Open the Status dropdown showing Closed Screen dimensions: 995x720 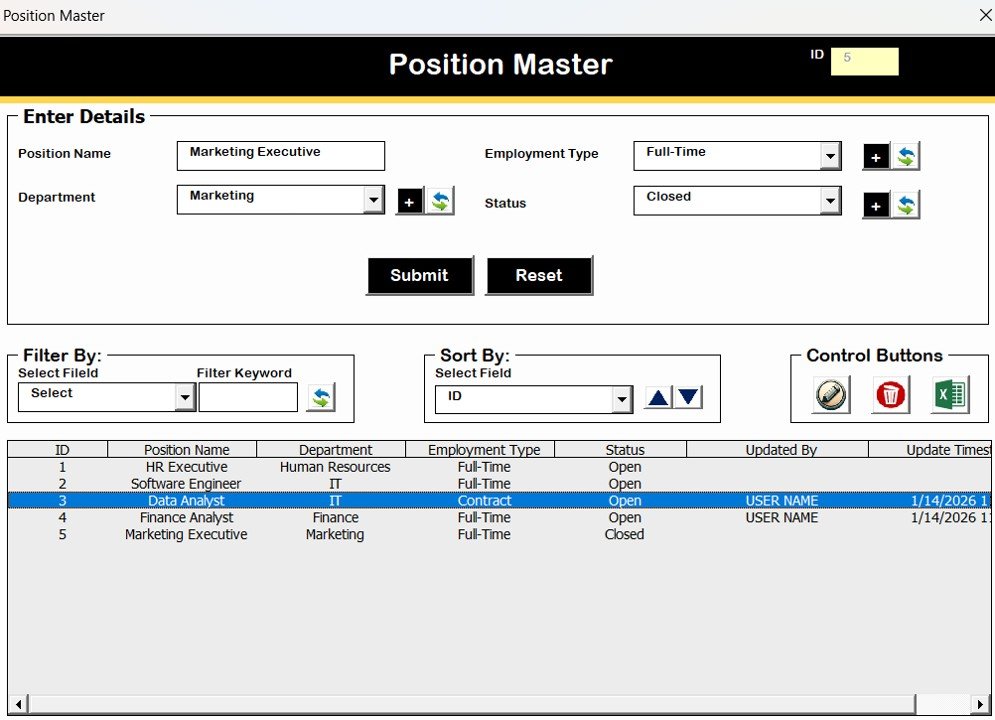pyautogui.click(x=832, y=201)
